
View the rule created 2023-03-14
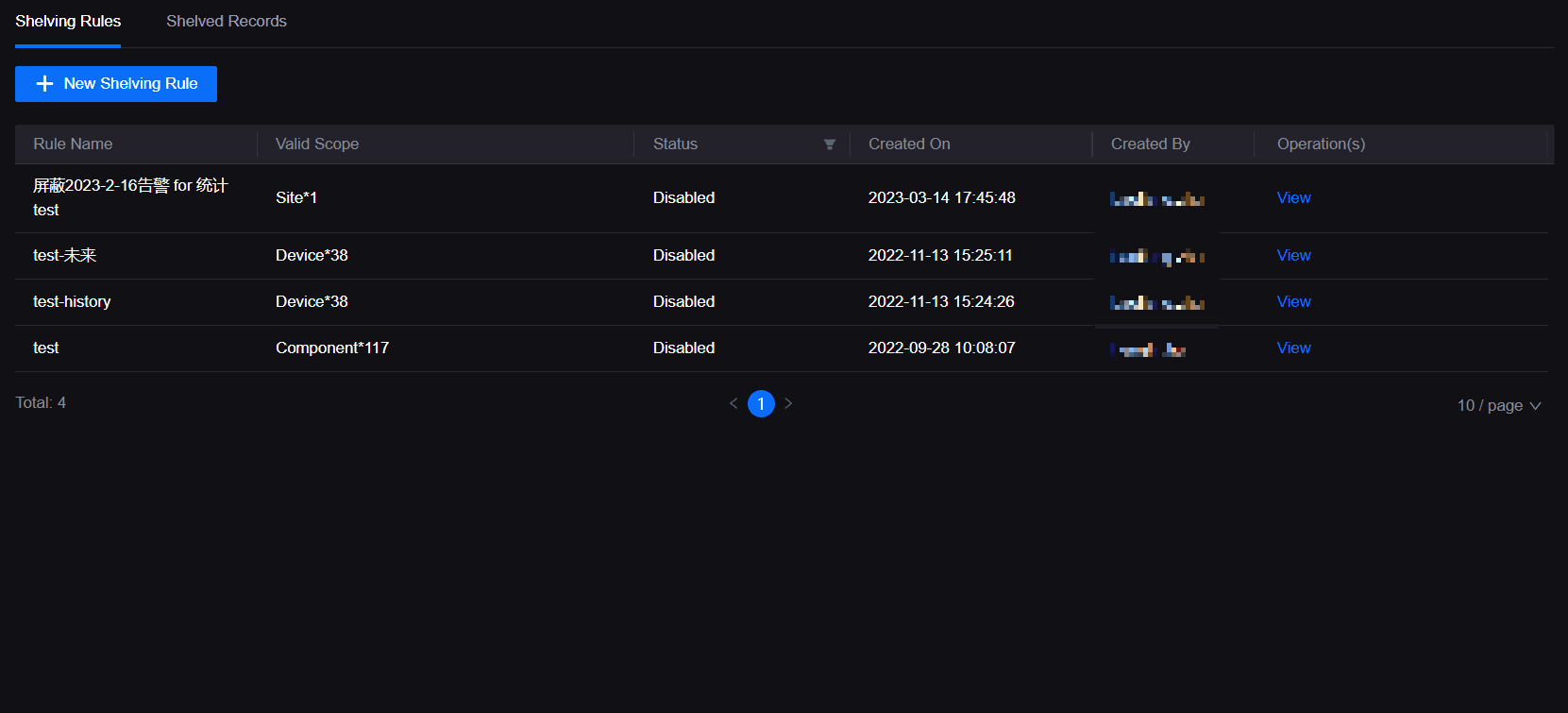(x=1293, y=198)
